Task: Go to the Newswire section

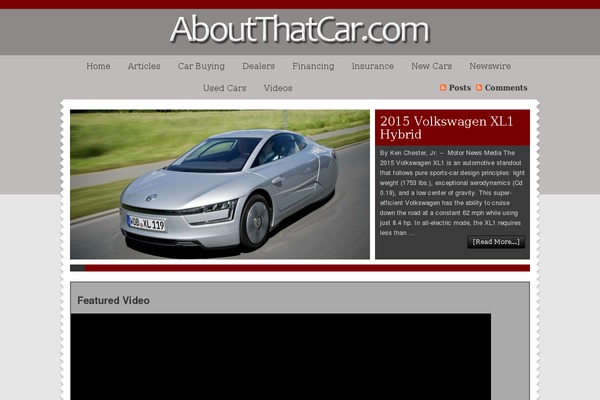Action: 490,66
